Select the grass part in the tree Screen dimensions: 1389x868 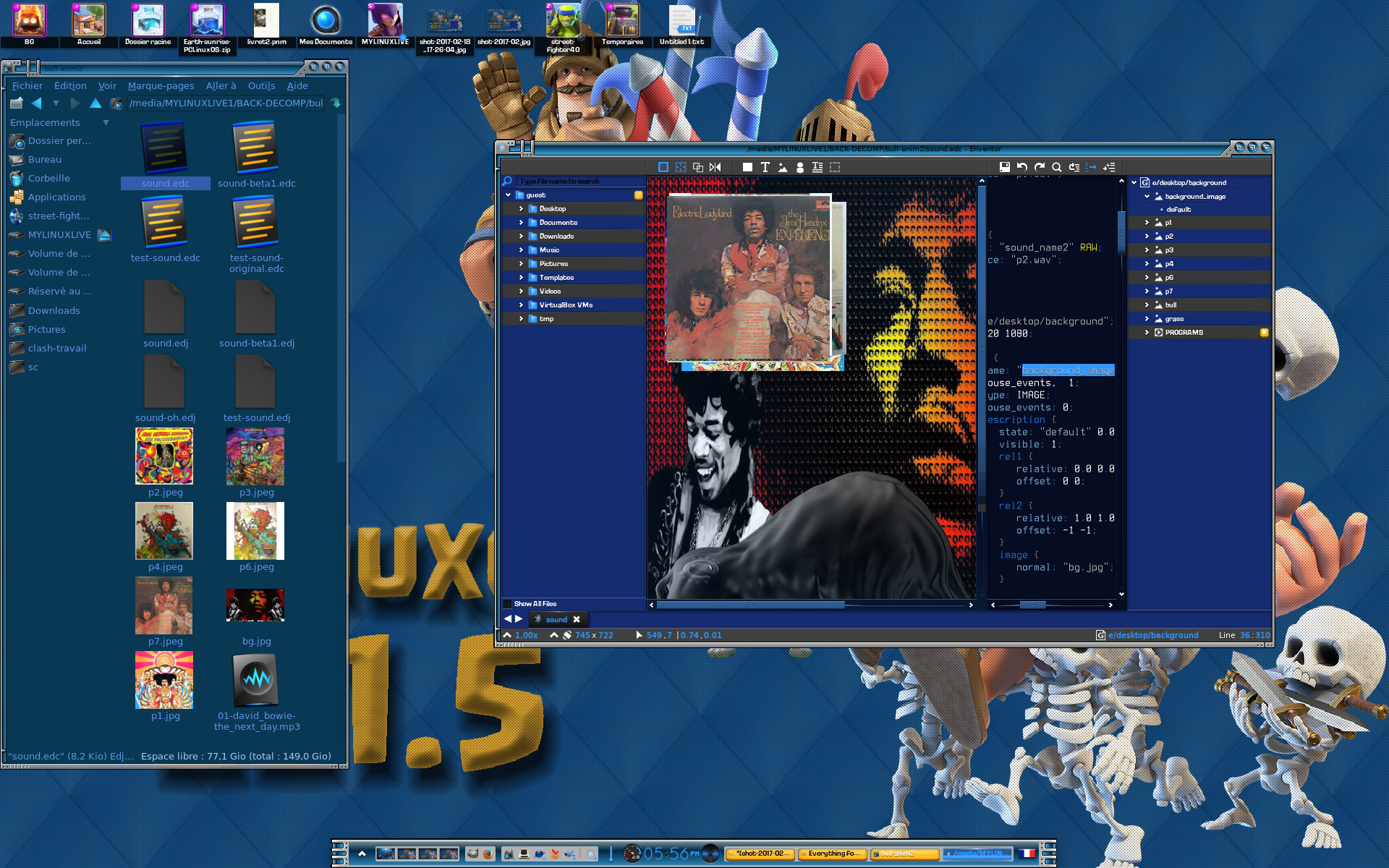pyautogui.click(x=1199, y=319)
